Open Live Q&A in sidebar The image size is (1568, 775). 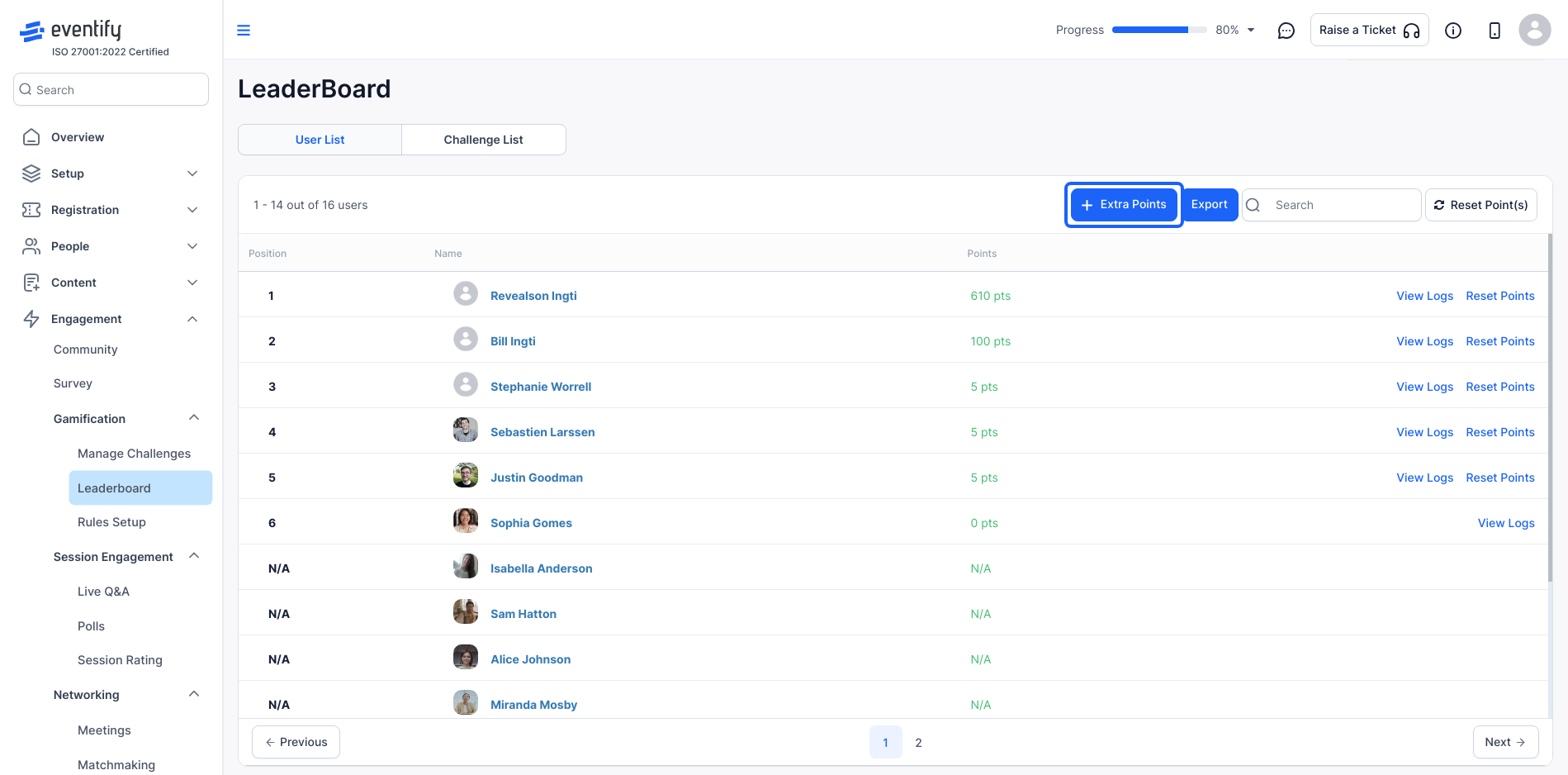[104, 592]
